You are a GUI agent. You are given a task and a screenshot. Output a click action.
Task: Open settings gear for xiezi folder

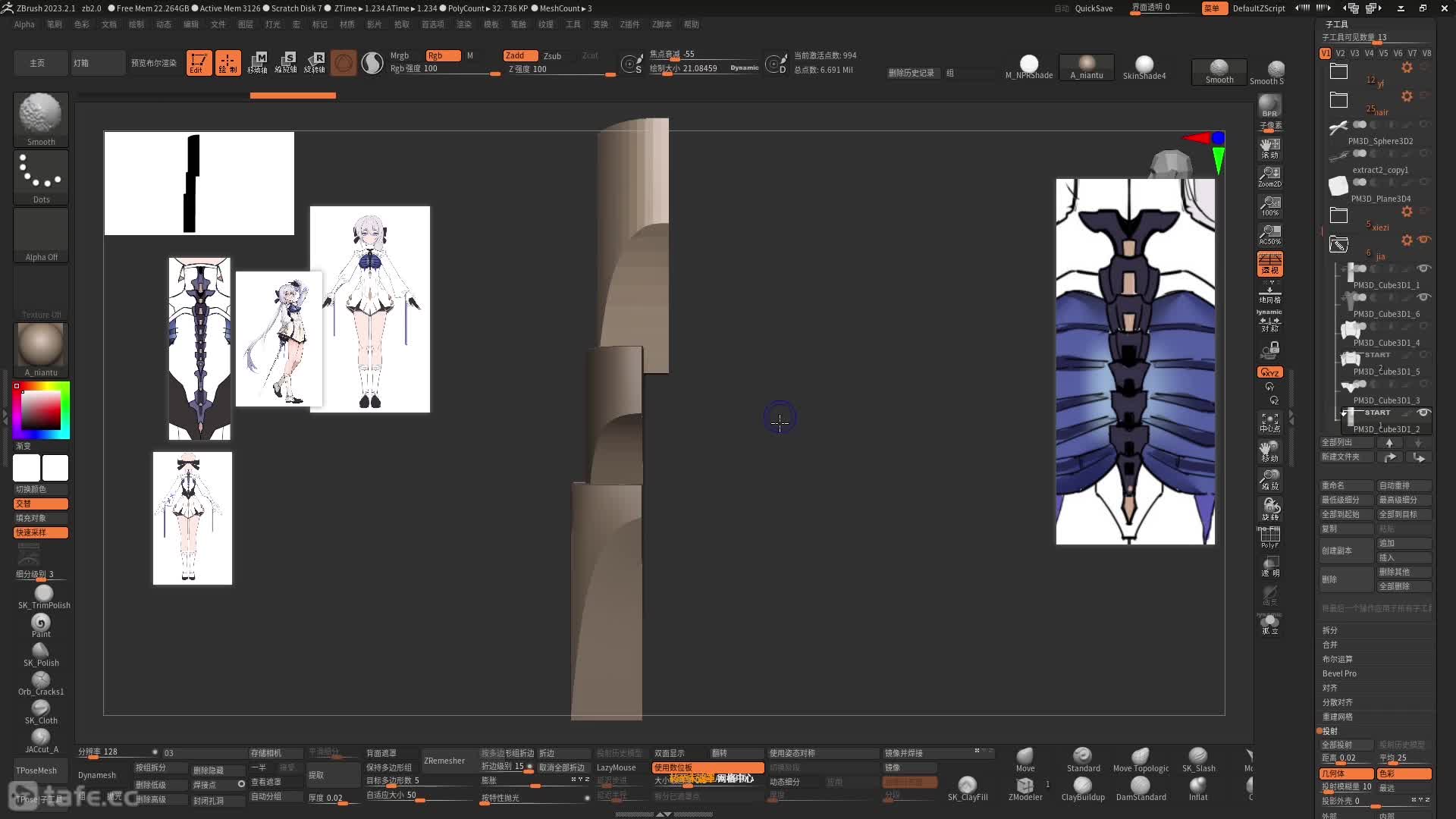1407,211
